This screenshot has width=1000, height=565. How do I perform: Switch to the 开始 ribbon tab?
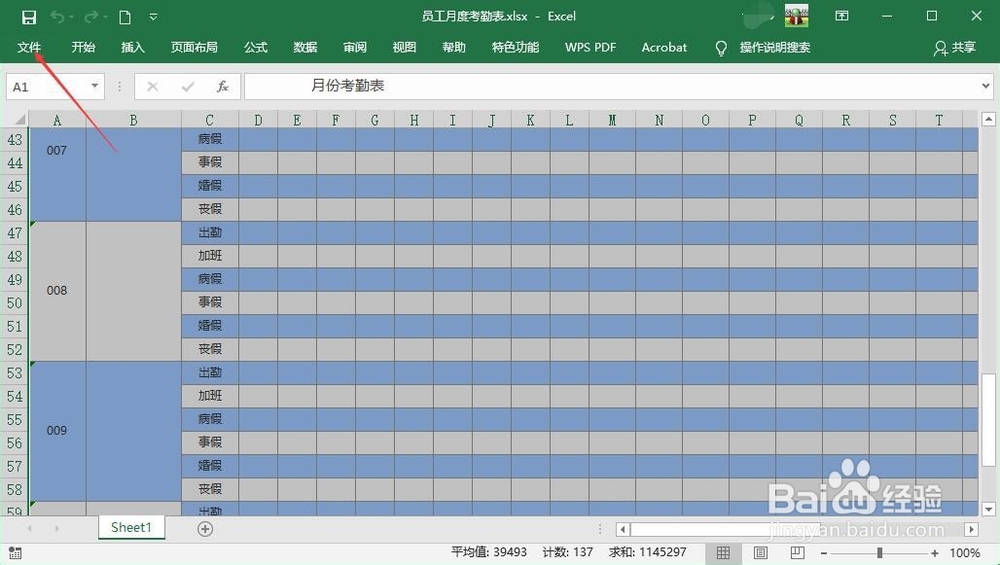tap(83, 47)
